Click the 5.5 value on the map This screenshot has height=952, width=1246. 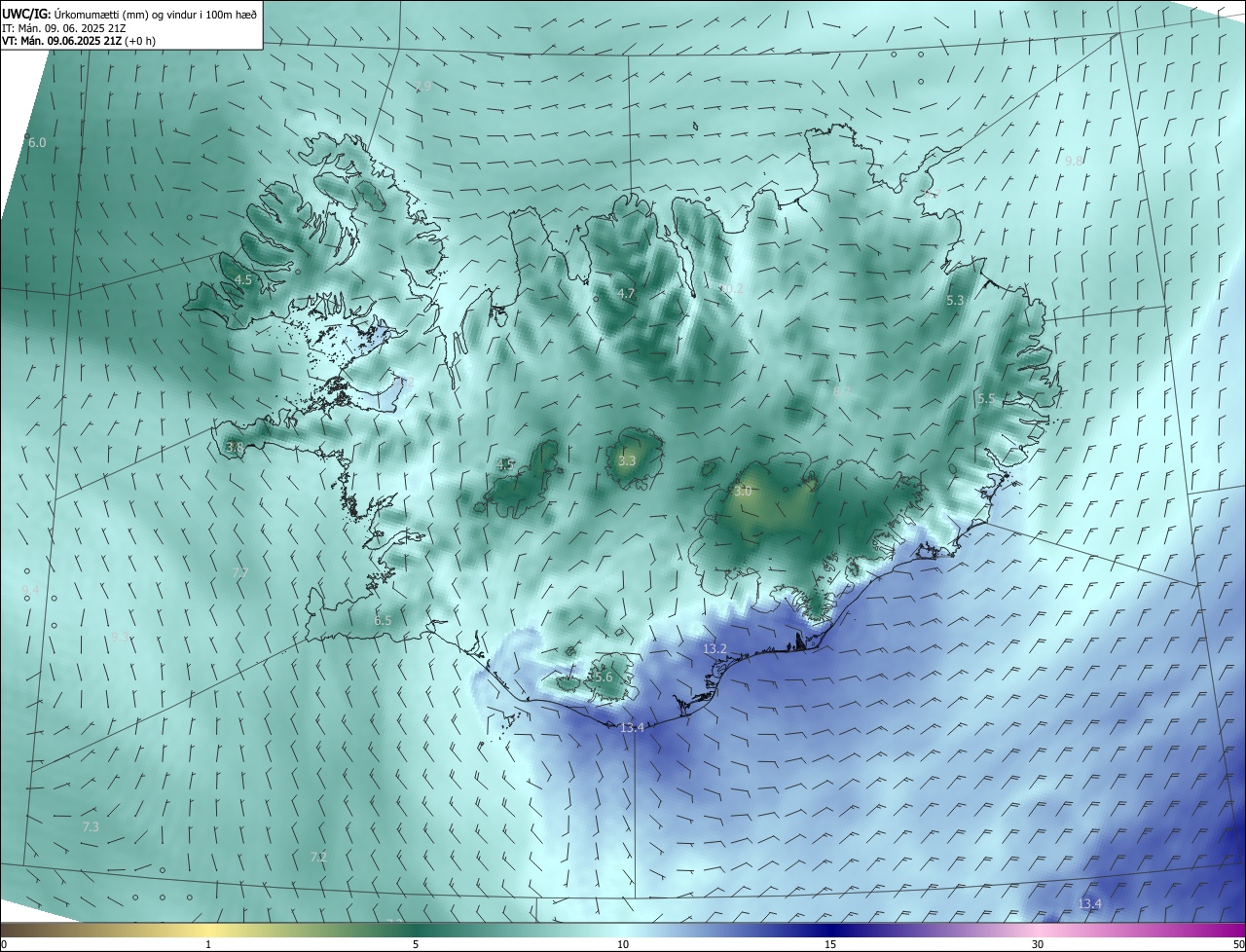[x=986, y=398]
